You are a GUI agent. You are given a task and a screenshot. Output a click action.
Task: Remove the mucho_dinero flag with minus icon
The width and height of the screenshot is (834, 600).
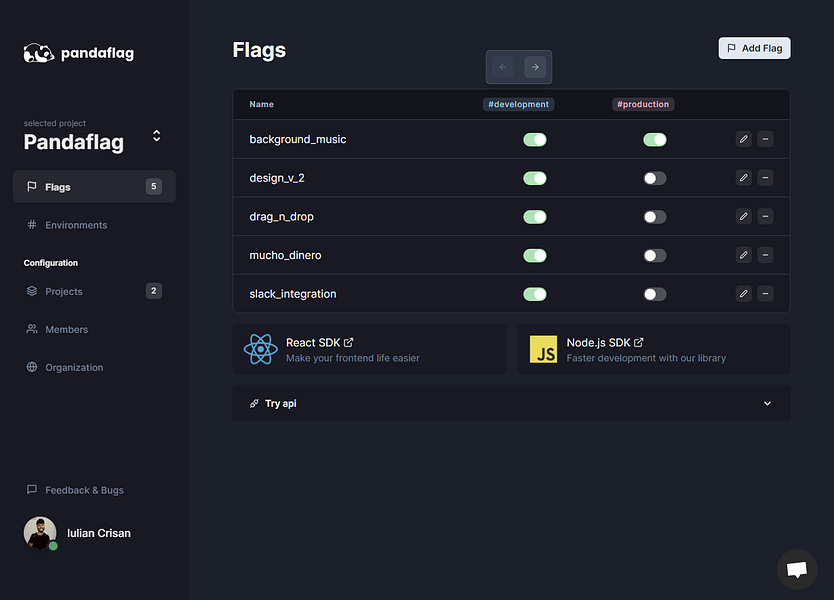click(x=765, y=255)
